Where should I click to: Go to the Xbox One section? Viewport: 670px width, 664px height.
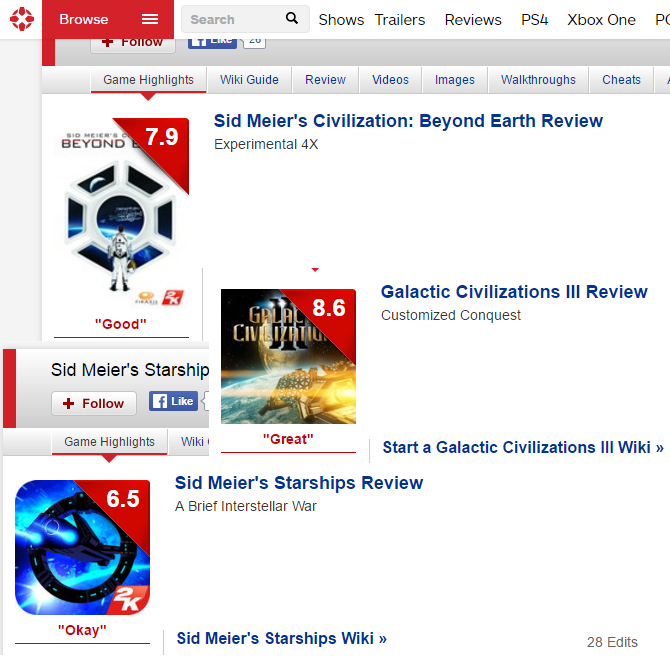[601, 19]
